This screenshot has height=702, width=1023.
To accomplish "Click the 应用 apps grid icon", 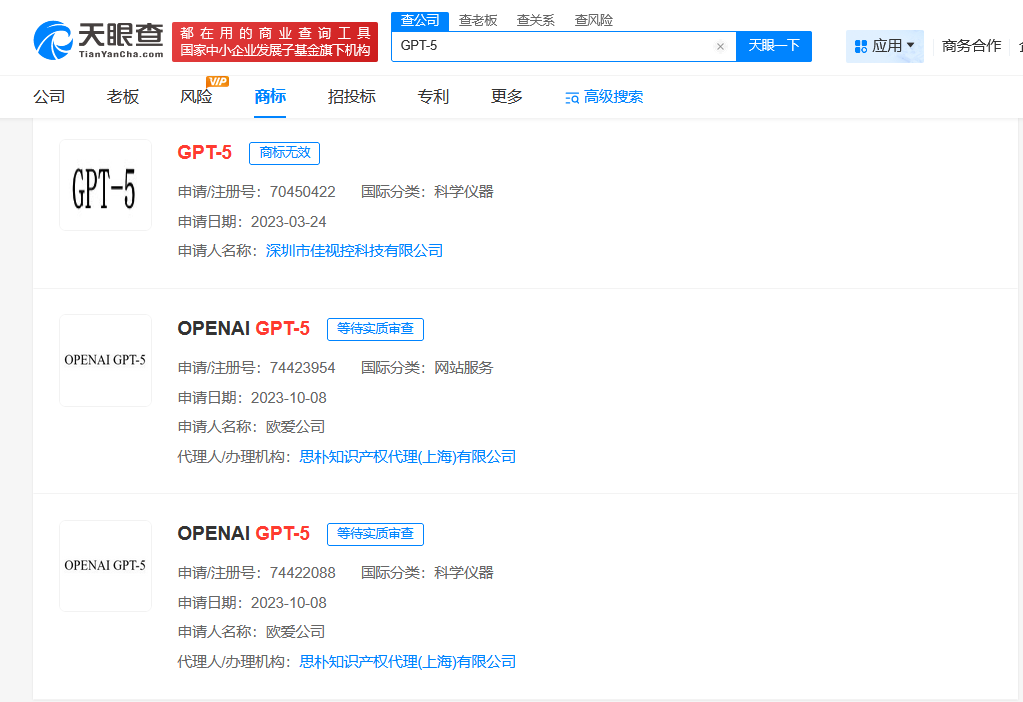I will 860,46.
